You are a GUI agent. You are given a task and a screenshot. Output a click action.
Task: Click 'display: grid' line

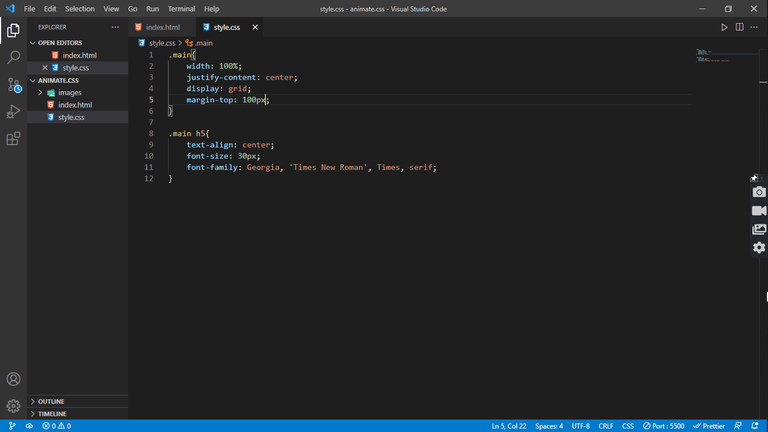[218, 89]
